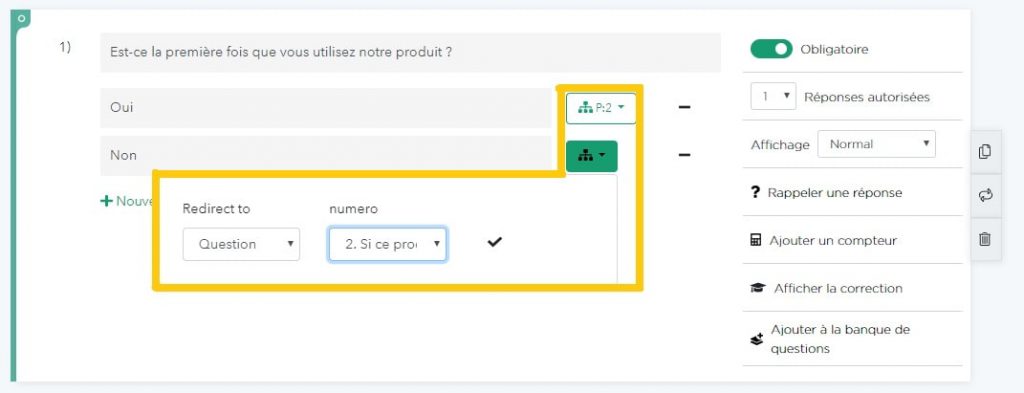Click the question title text field
Screen dimensions: 1024x393
click(410, 52)
